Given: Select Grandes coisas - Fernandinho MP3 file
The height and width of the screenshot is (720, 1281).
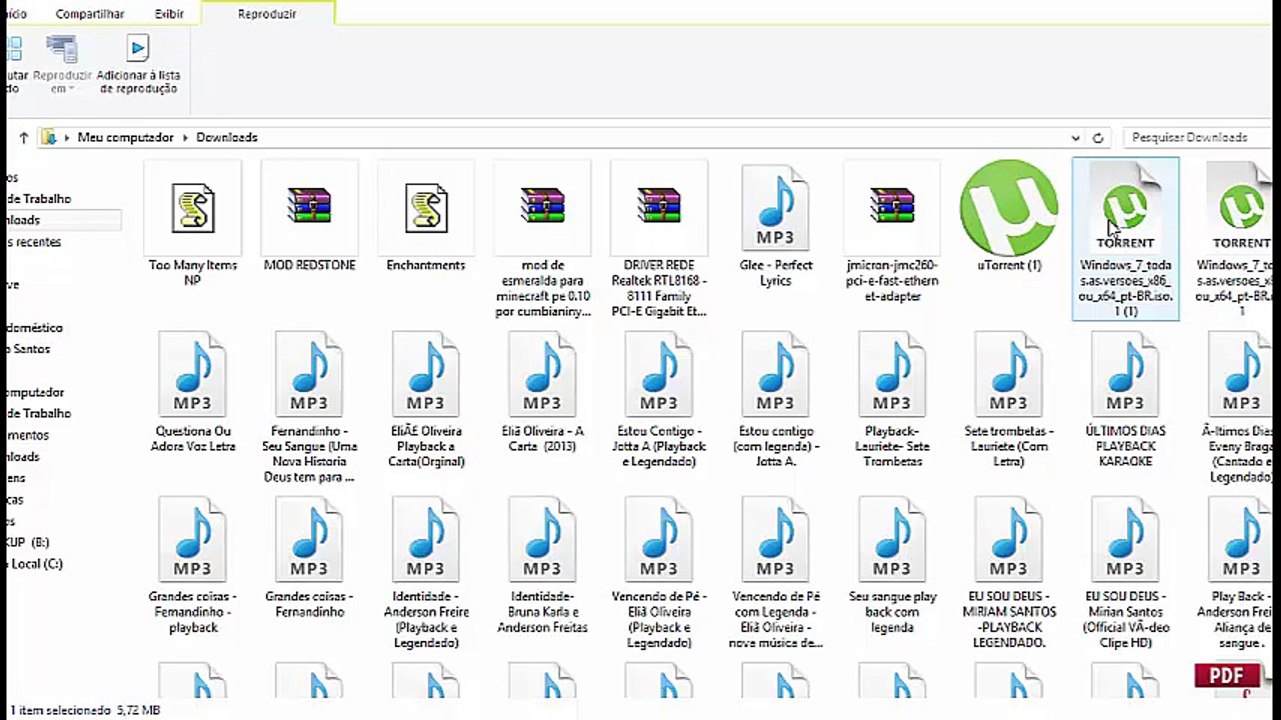Looking at the screenshot, I should click(x=309, y=539).
